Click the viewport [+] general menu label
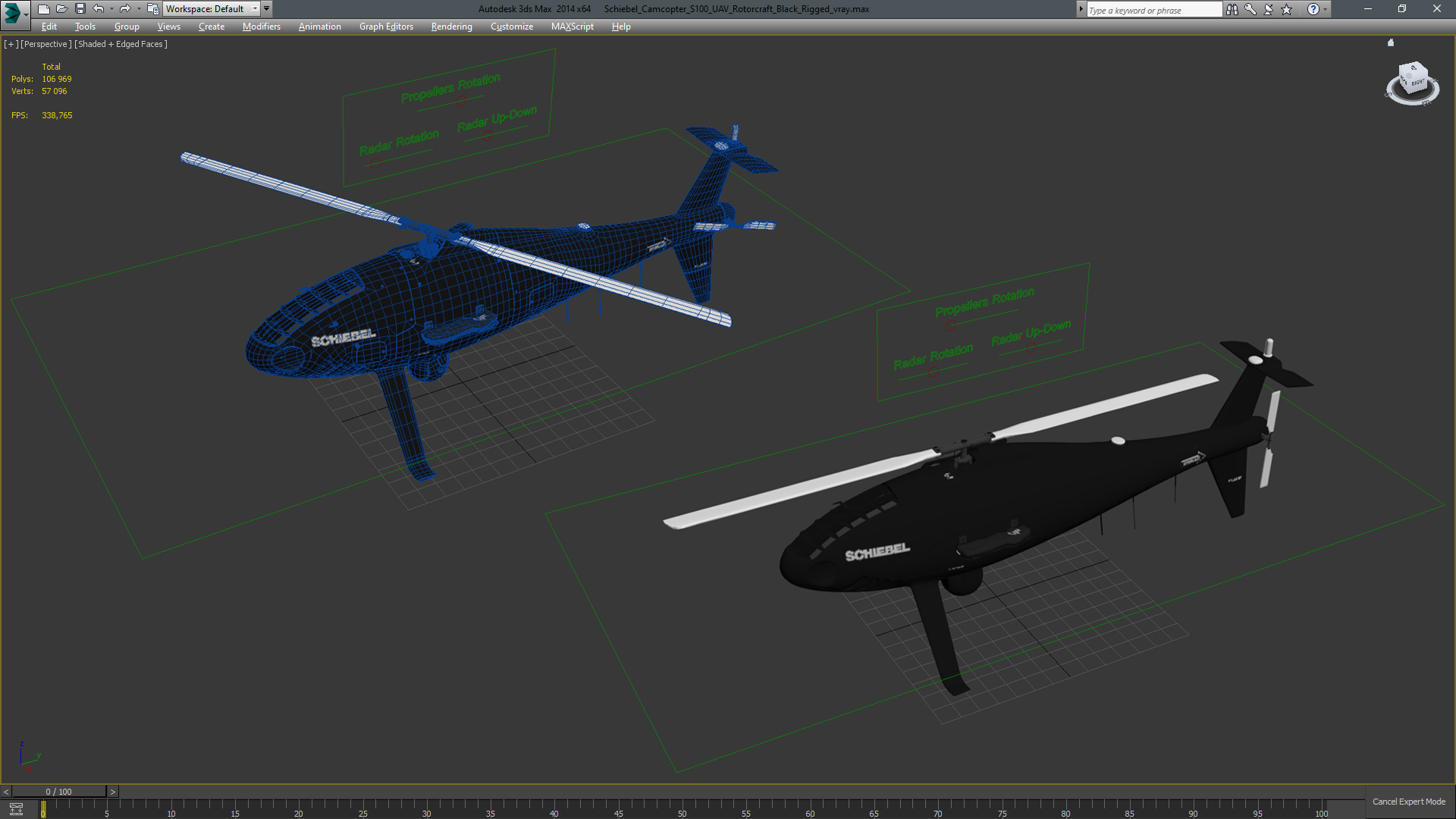Viewport: 1456px width, 819px height. pos(11,44)
